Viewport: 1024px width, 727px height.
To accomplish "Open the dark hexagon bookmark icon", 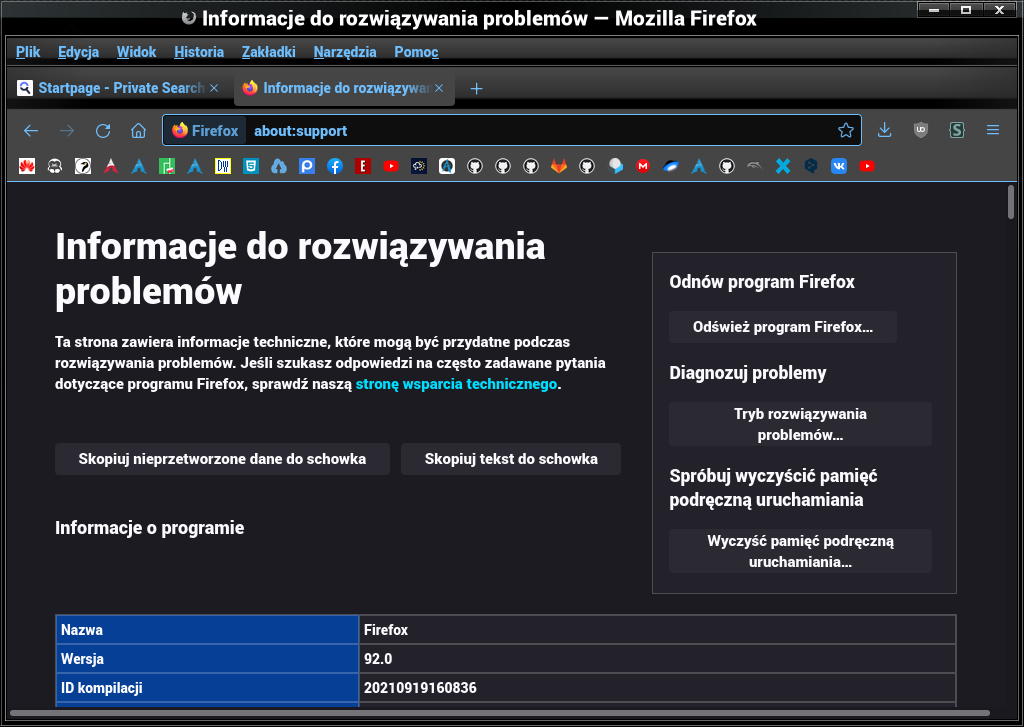I will [x=811, y=167].
